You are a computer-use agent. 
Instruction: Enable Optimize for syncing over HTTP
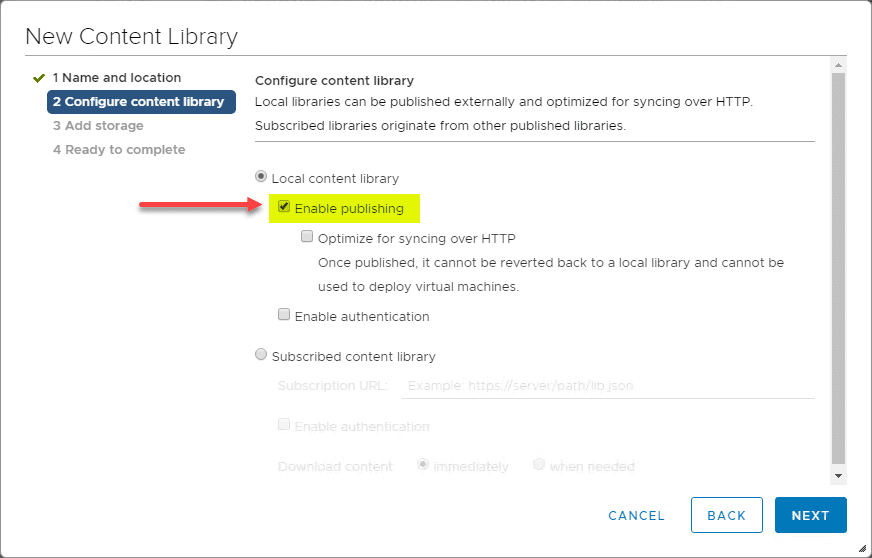308,238
